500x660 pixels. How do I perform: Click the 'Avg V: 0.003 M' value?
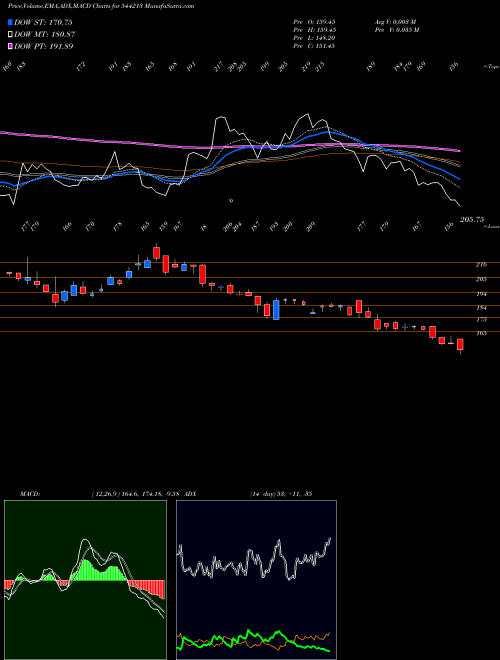tap(396, 21)
